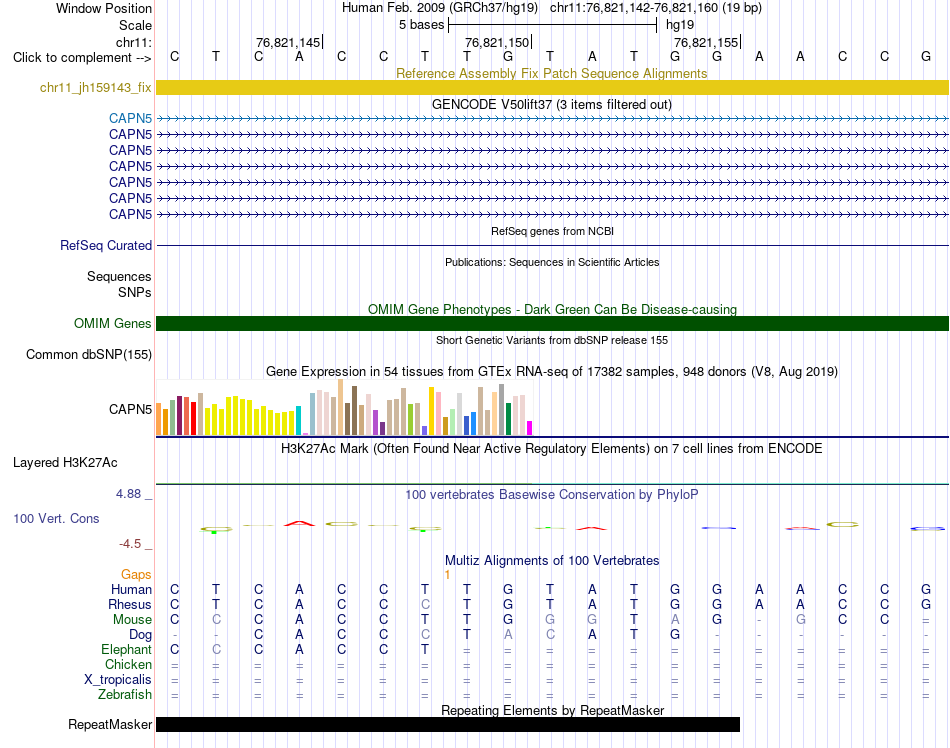Click the Zebrafish alignment row label
This screenshot has width=950, height=748.
click(125, 695)
